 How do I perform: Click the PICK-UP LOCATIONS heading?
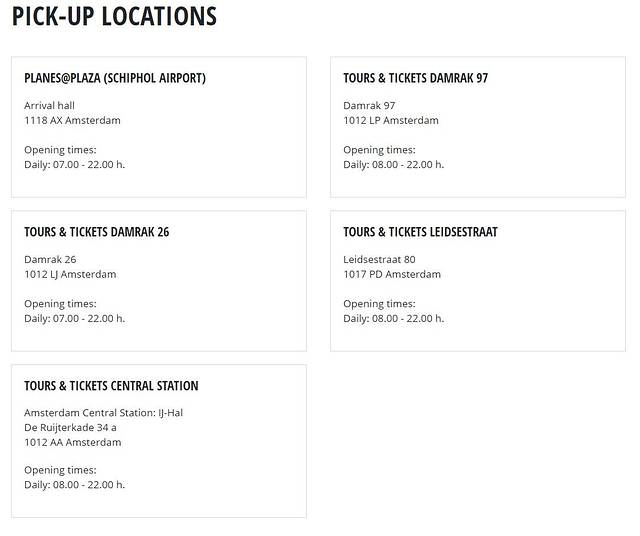(x=114, y=17)
